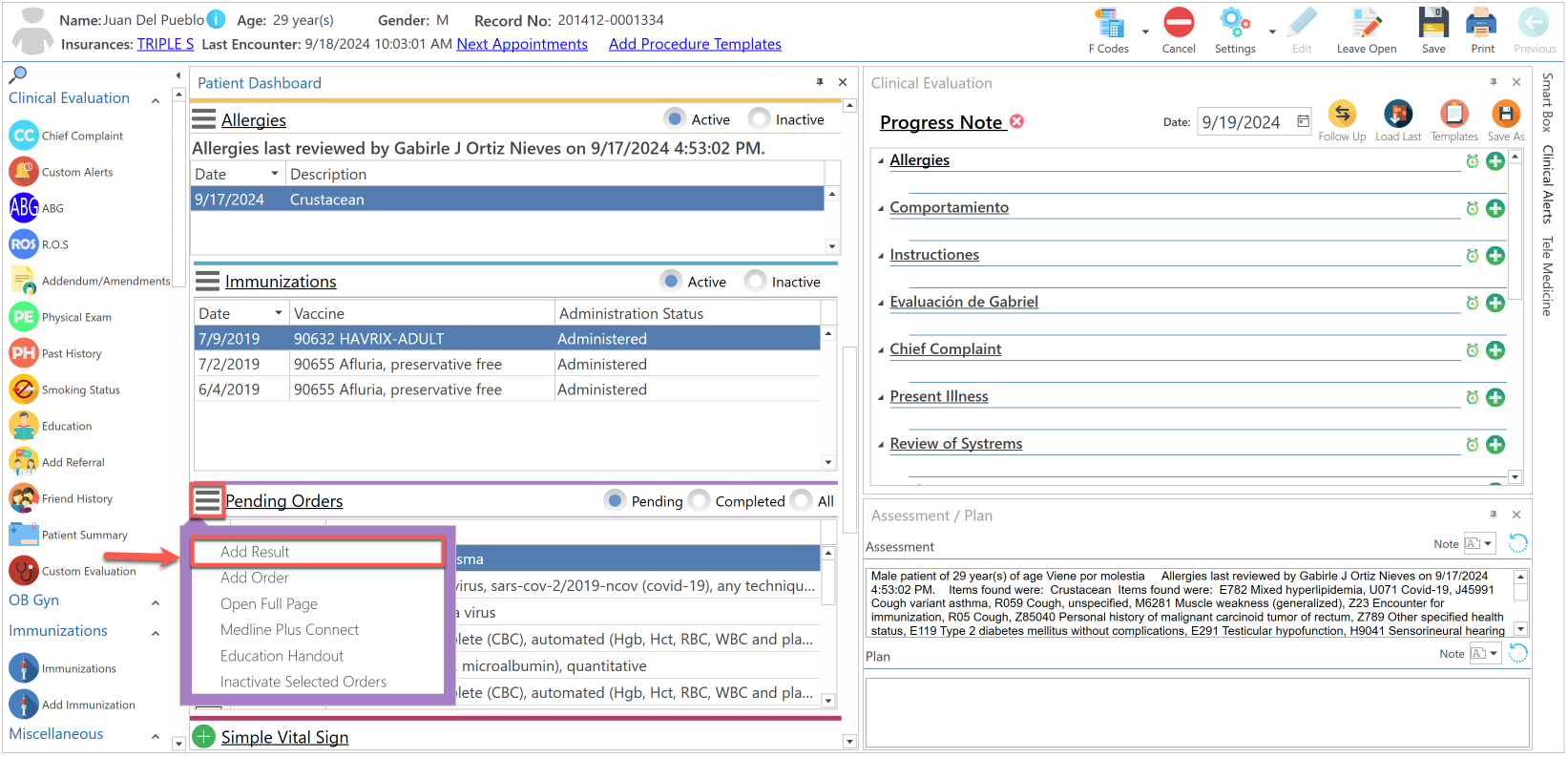Click the Load Last icon
This screenshot has height=758, width=1568.
pyautogui.click(x=1398, y=114)
